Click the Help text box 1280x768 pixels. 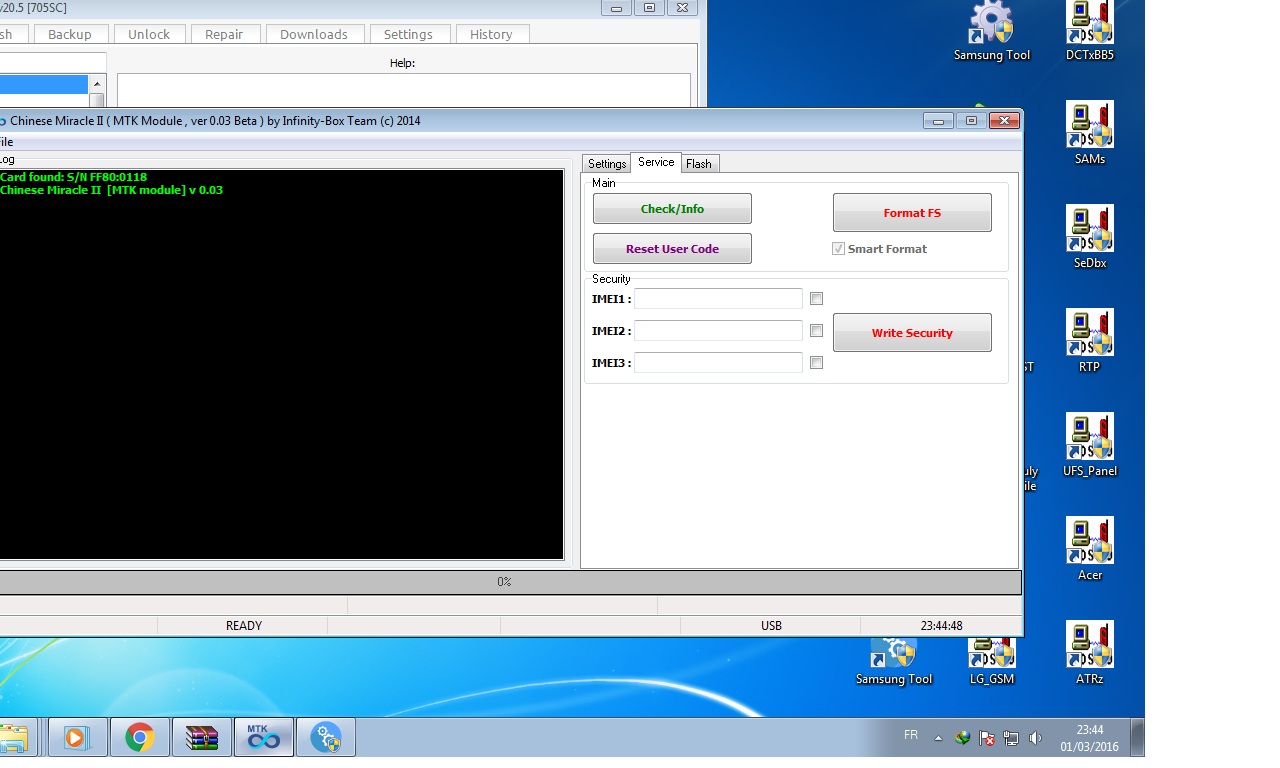coord(404,90)
